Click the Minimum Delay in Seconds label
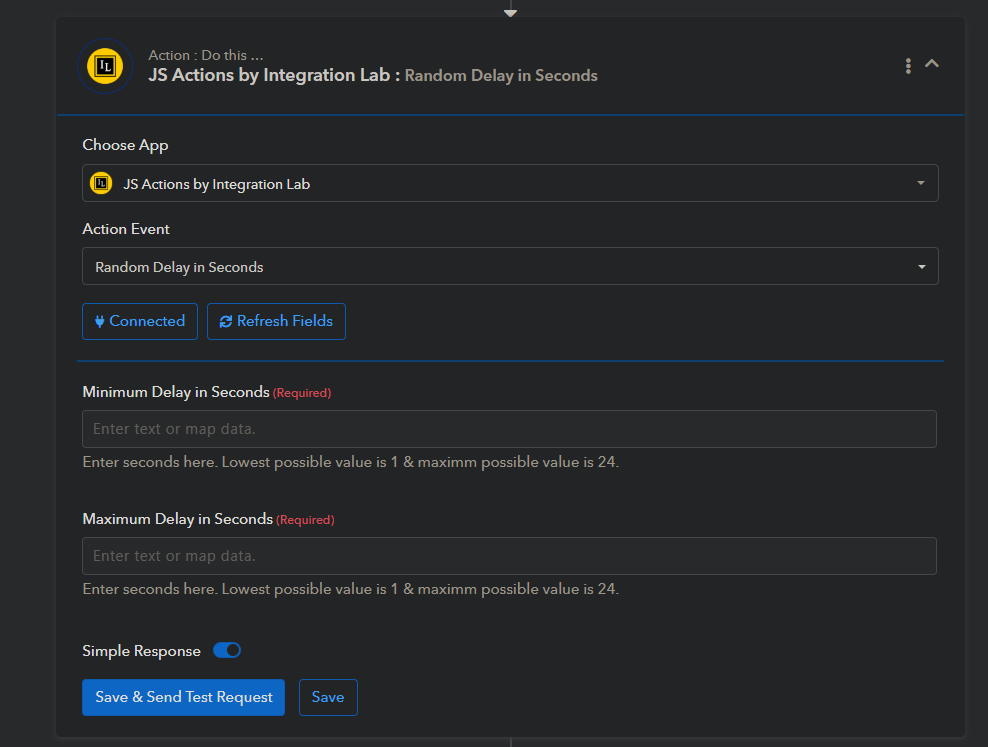The height and width of the screenshot is (747, 988). [176, 392]
